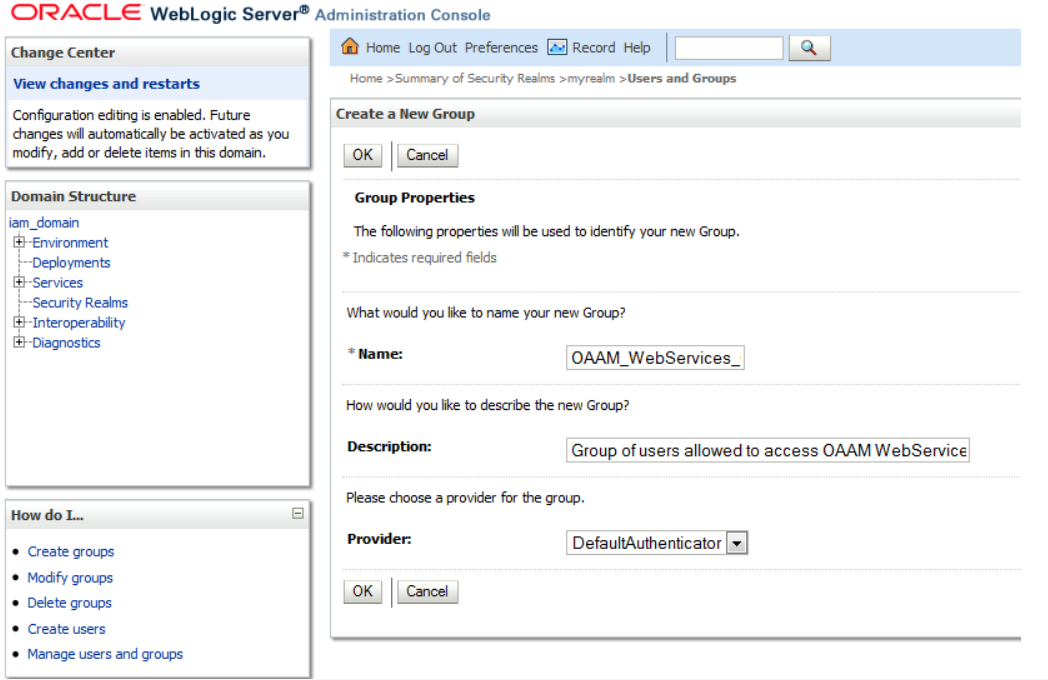Open Delete groups help link

(x=70, y=603)
